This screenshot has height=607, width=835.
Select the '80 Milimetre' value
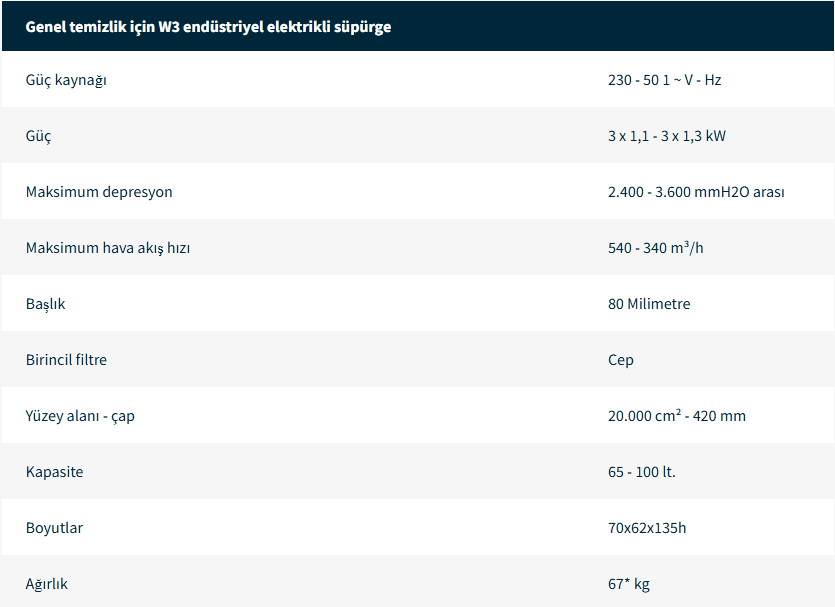pos(648,304)
